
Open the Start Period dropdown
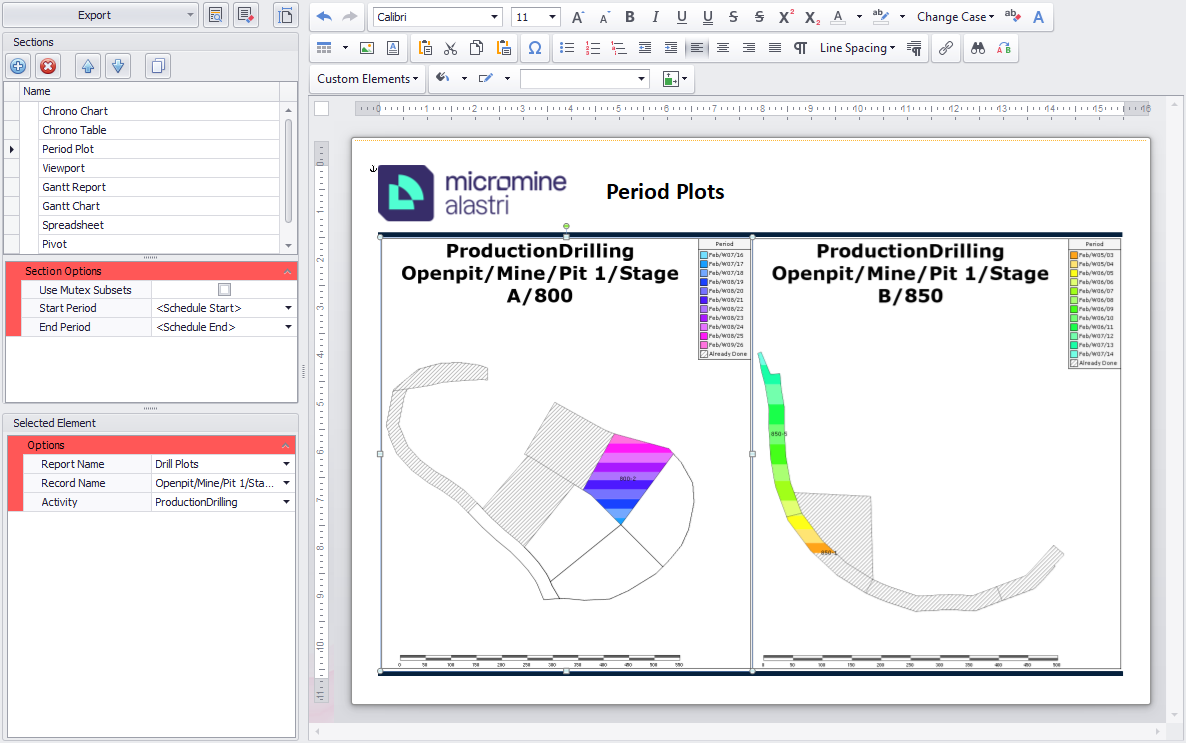[288, 309]
